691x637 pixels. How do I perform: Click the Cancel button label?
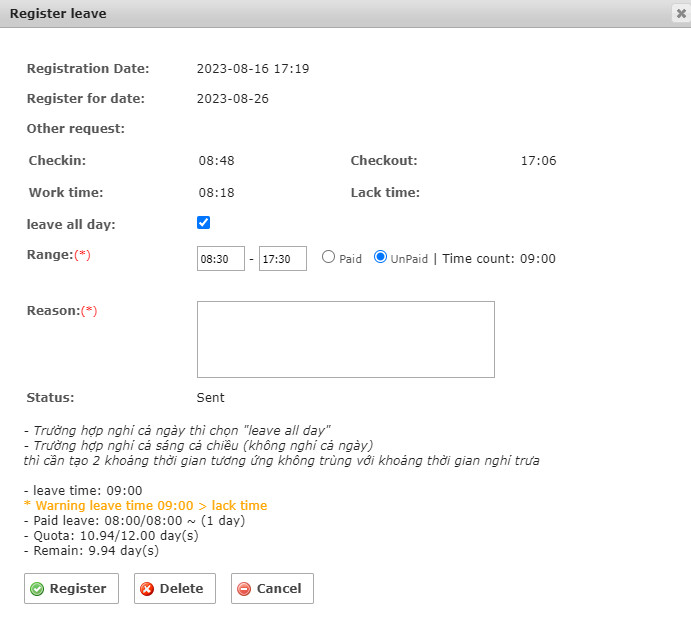click(279, 589)
